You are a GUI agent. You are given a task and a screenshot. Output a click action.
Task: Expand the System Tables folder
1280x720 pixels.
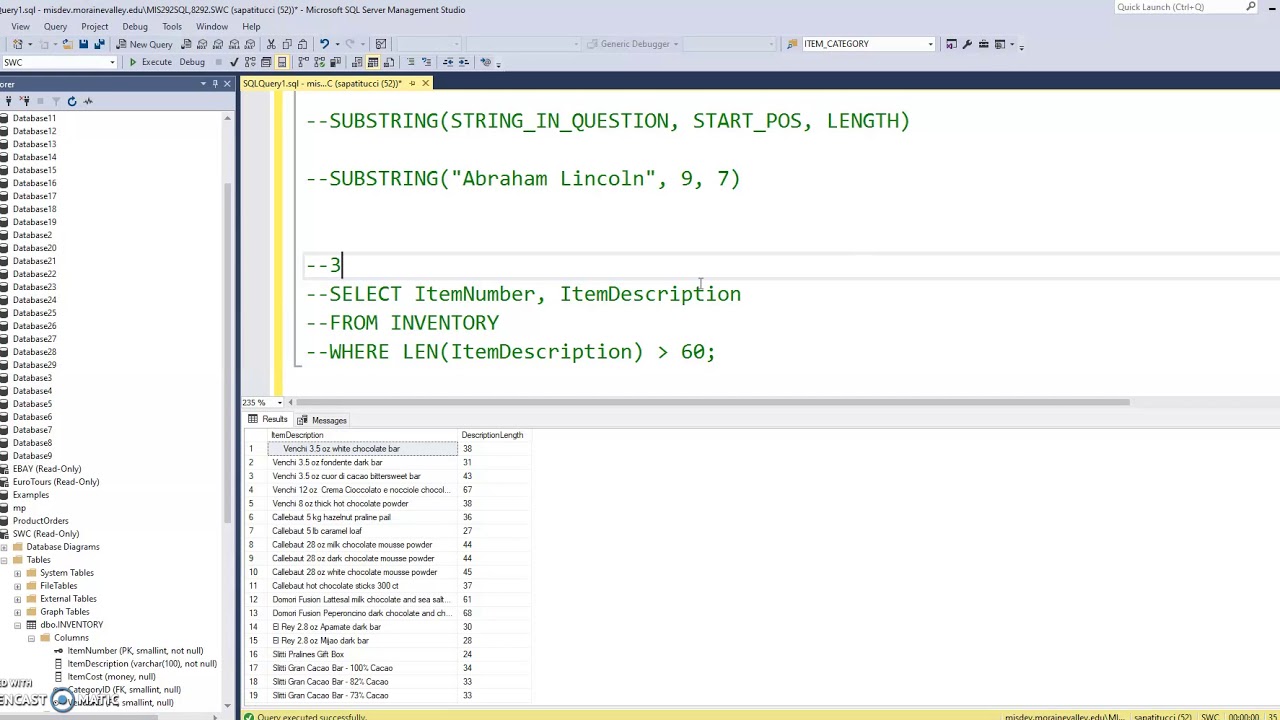pos(17,573)
